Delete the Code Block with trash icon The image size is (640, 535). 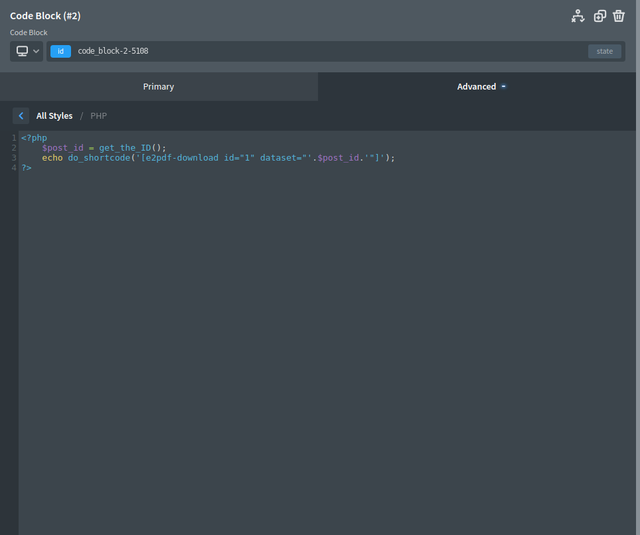coord(619,16)
